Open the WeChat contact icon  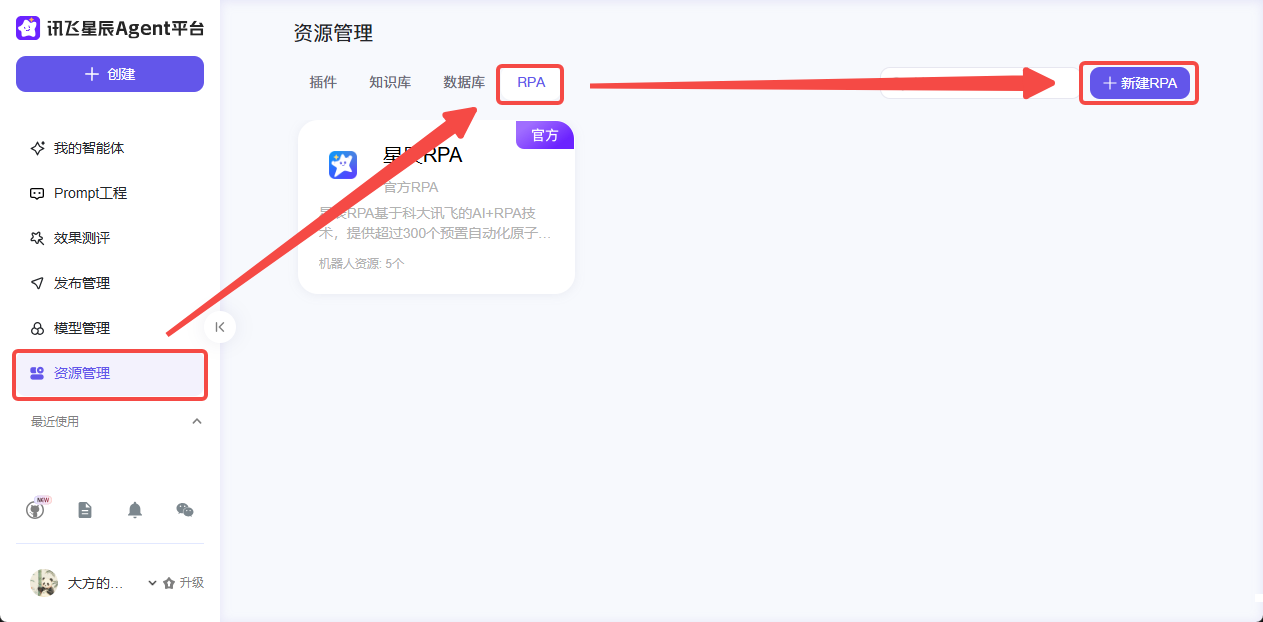(x=184, y=510)
